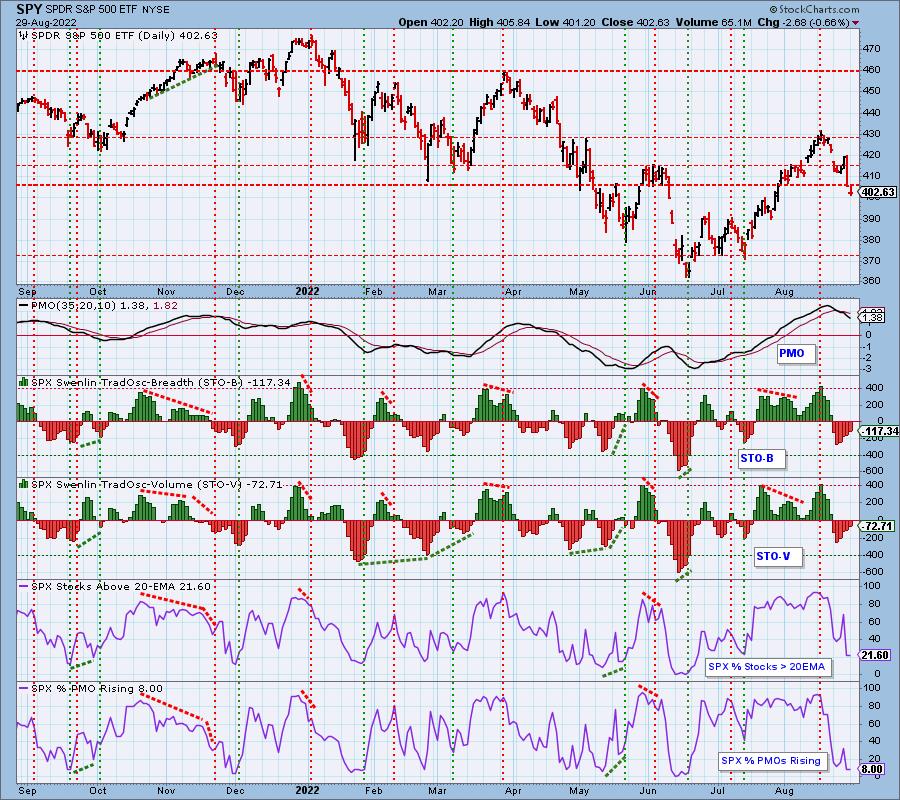
Task: Click the red down arrow beside Chg
Action: 856,23
